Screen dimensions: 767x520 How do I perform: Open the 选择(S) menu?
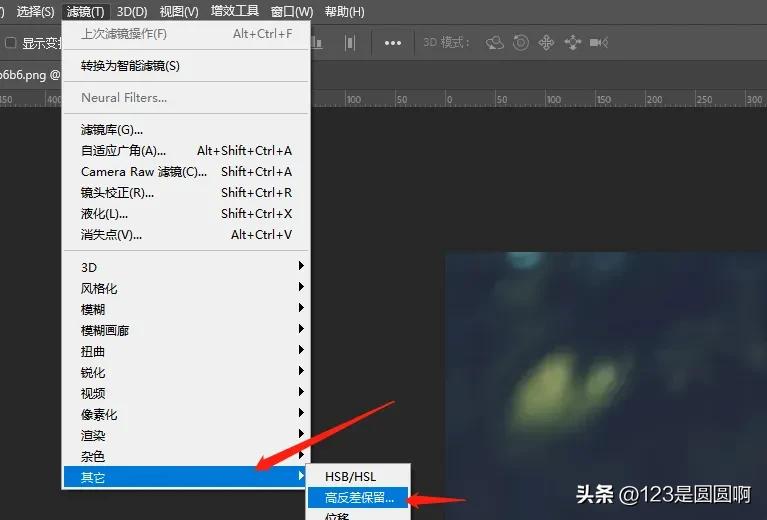click(35, 11)
